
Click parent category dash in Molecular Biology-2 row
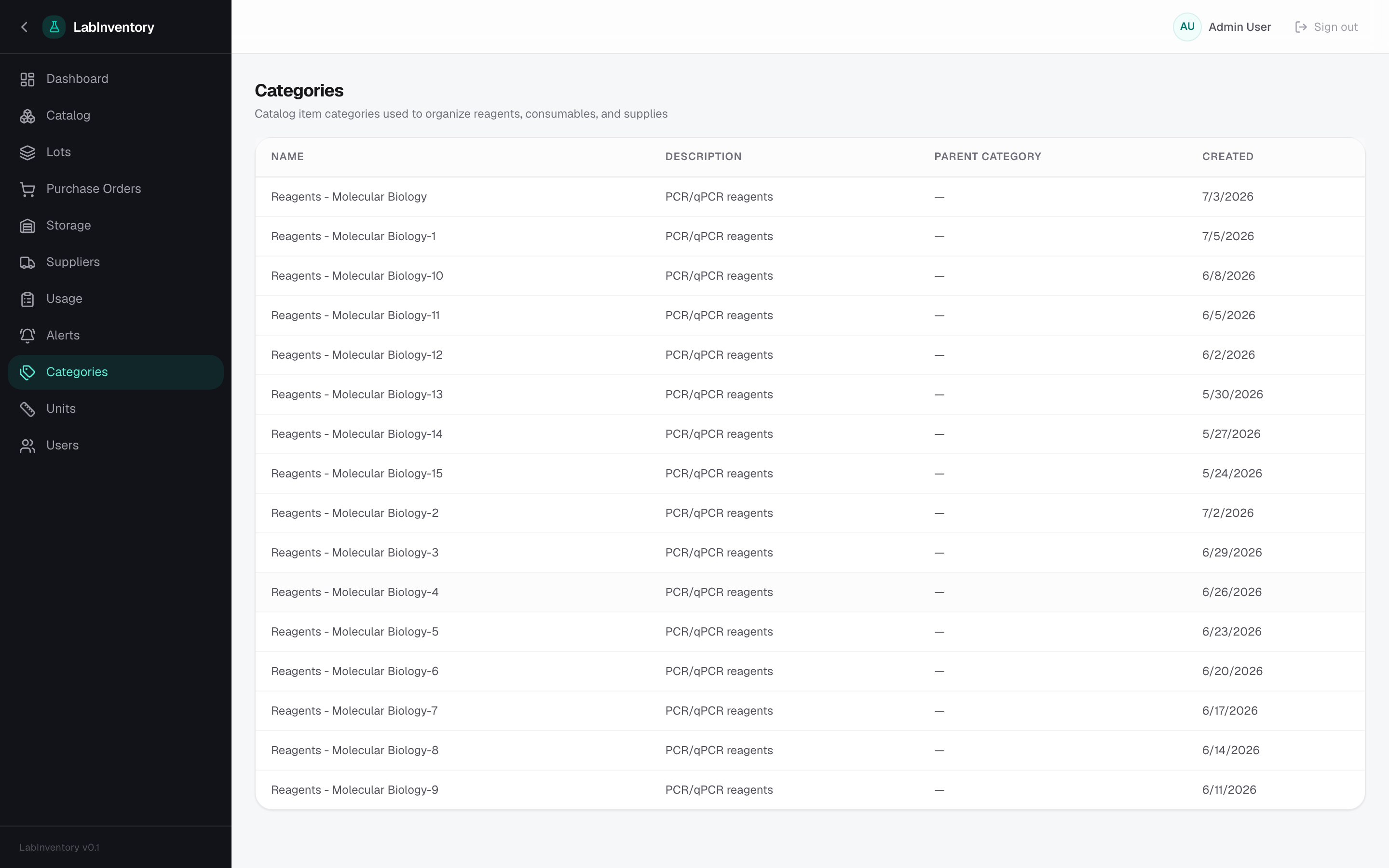(939, 514)
